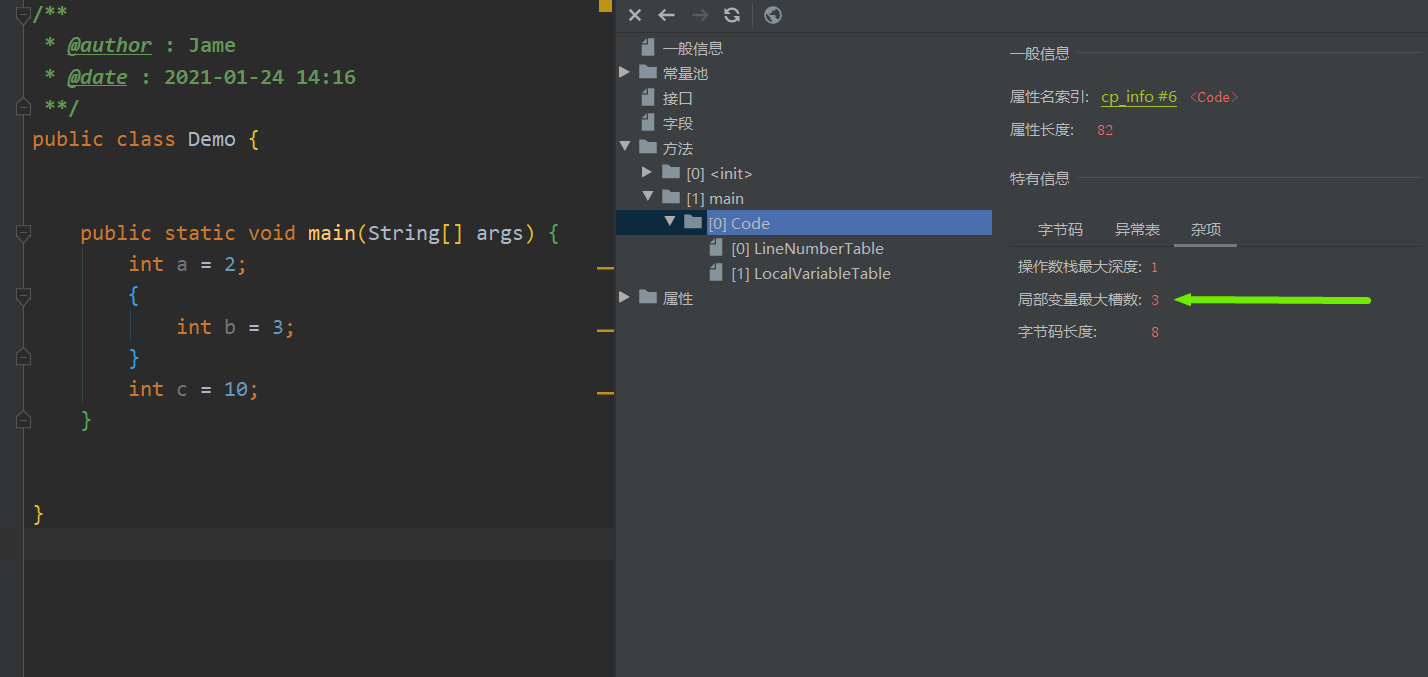This screenshot has width=1428, height=677.
Task: Click the 接口 file icon
Action: [647, 97]
